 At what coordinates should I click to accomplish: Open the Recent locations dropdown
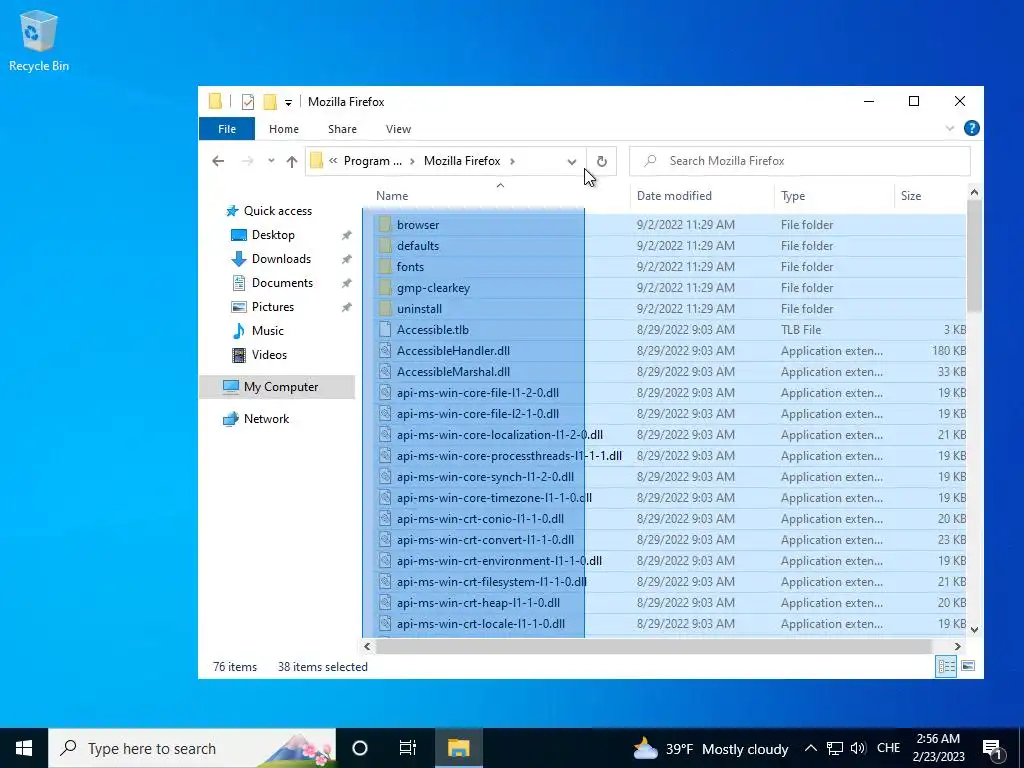click(x=271, y=161)
